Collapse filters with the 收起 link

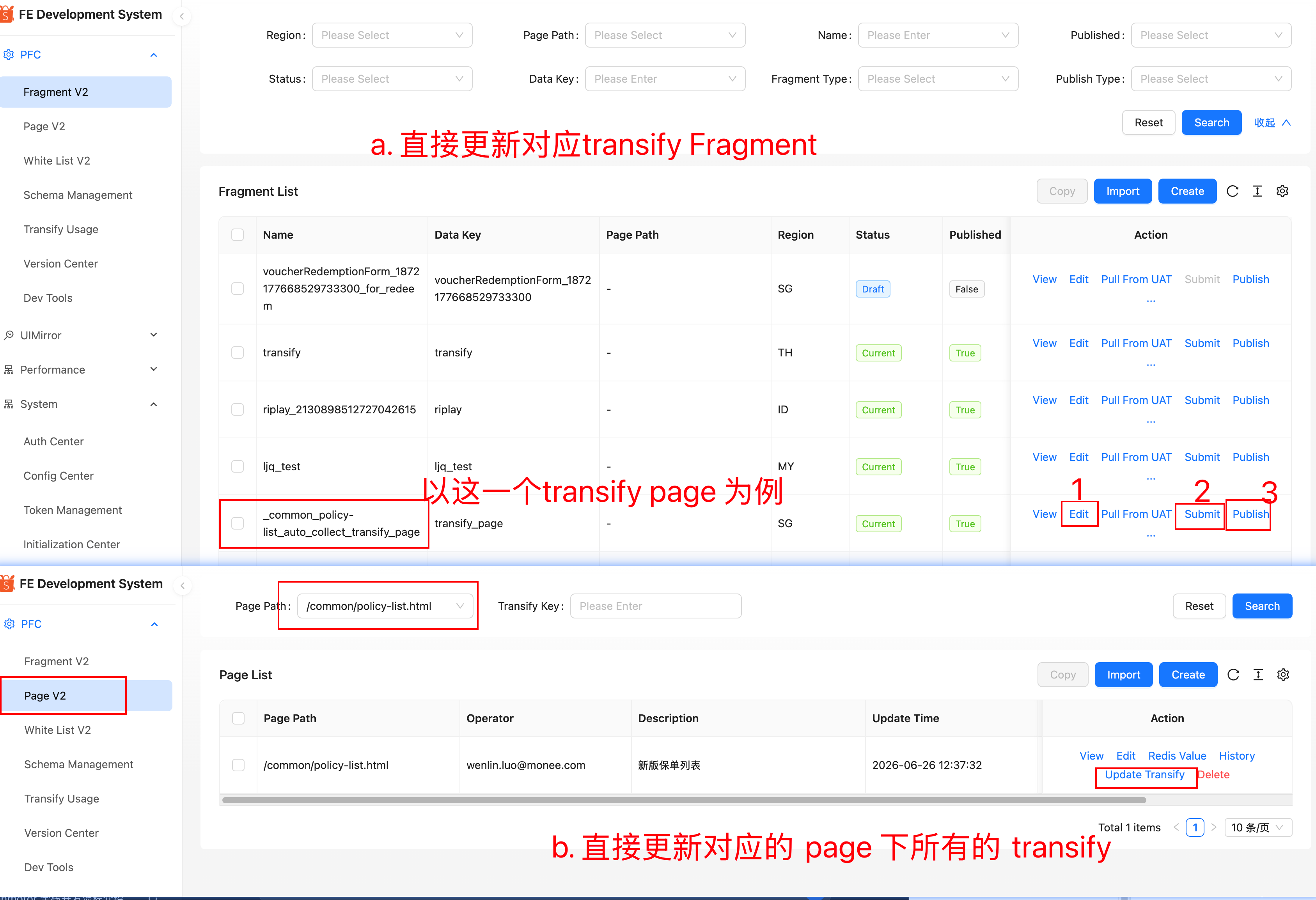click(x=1272, y=123)
